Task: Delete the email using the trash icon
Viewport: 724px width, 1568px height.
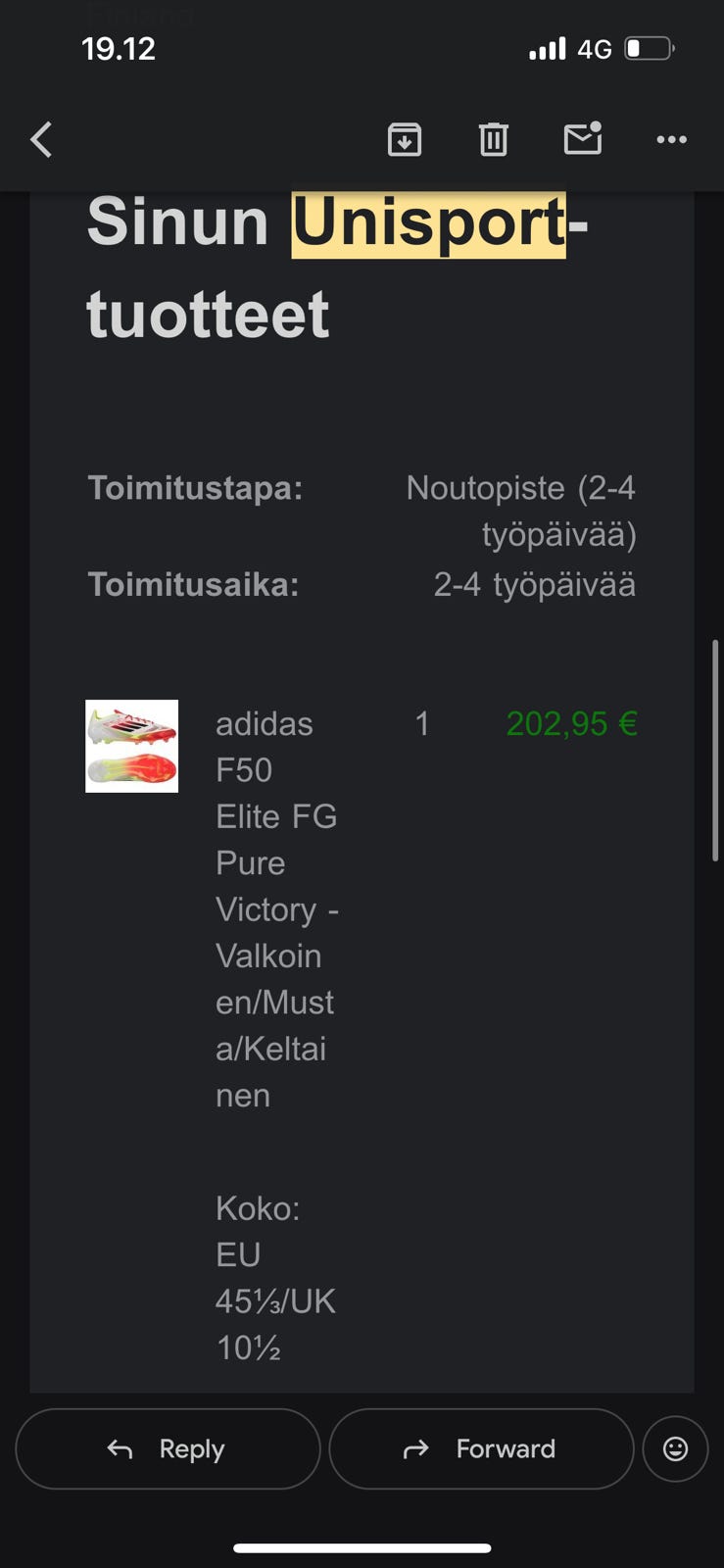Action: [493, 140]
